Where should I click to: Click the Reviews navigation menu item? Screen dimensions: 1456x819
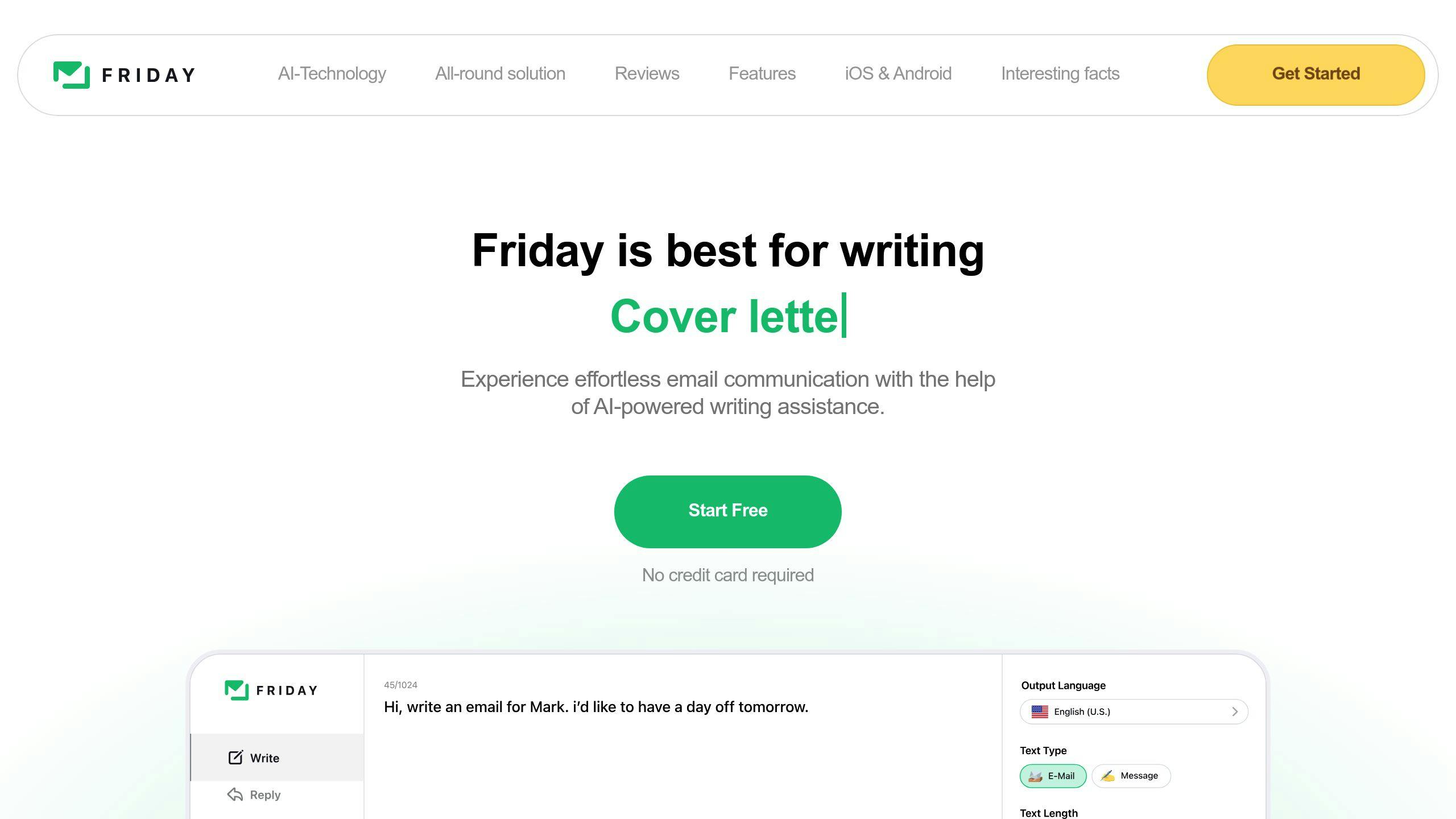point(647,74)
